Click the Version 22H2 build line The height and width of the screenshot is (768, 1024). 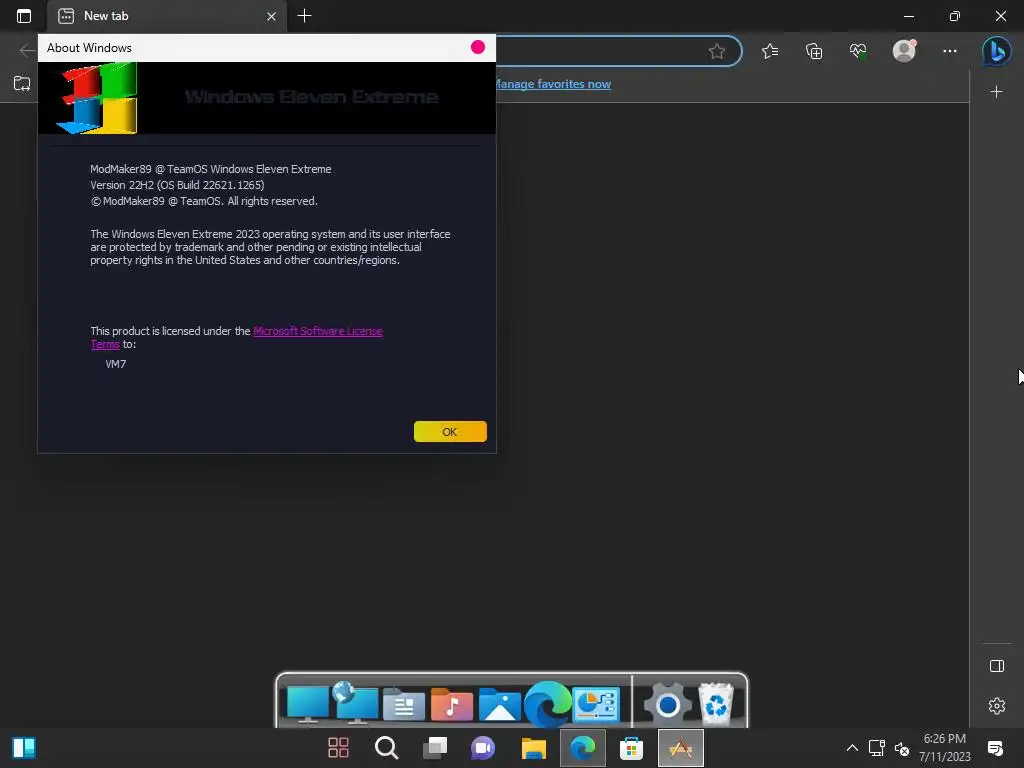point(177,185)
